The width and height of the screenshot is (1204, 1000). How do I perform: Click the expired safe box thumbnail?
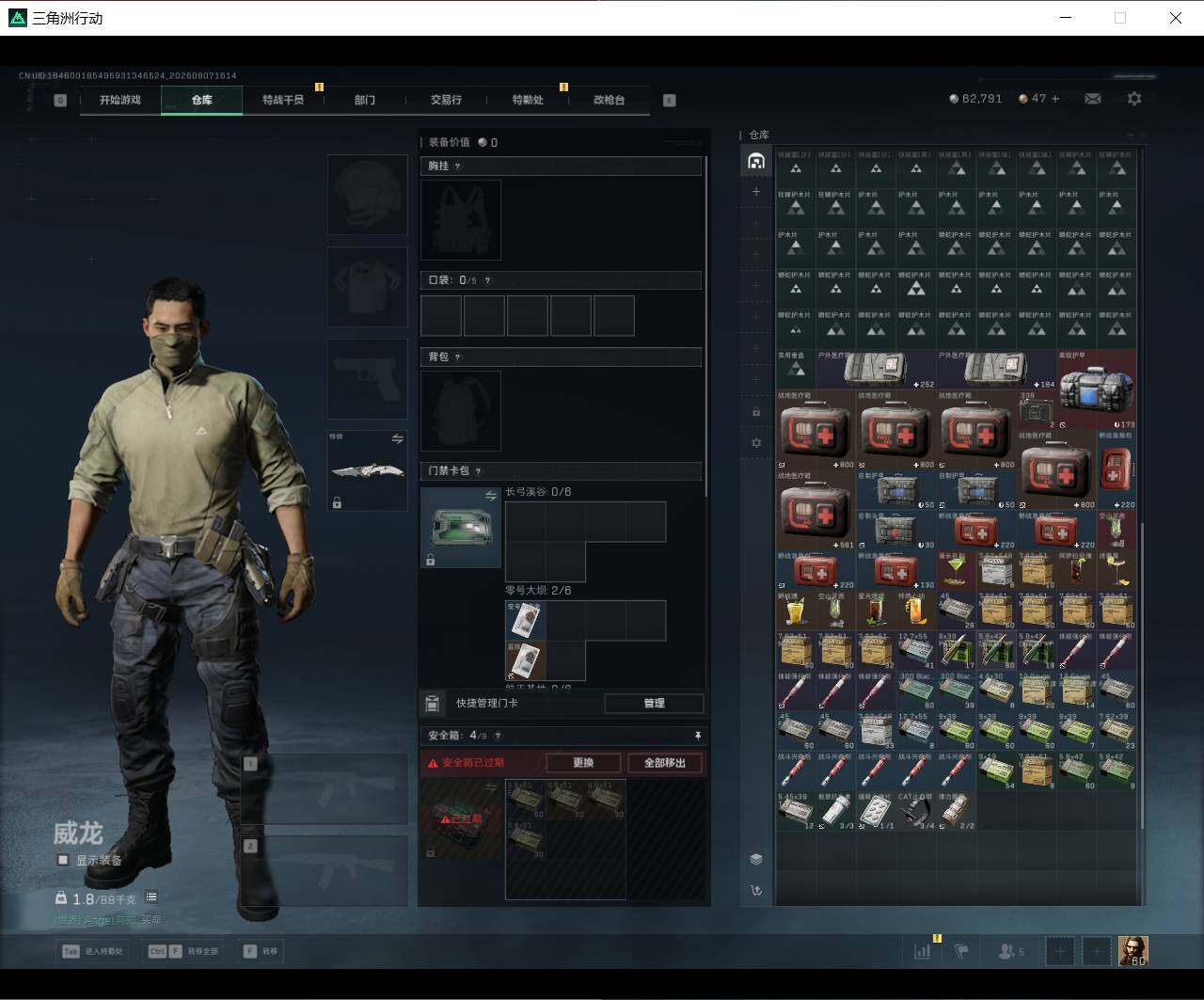pyautogui.click(x=461, y=819)
